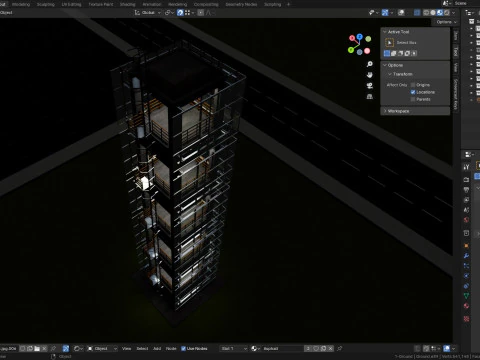The image size is (480, 360).
Task: Unlink material with X icon
Action: click(330, 348)
